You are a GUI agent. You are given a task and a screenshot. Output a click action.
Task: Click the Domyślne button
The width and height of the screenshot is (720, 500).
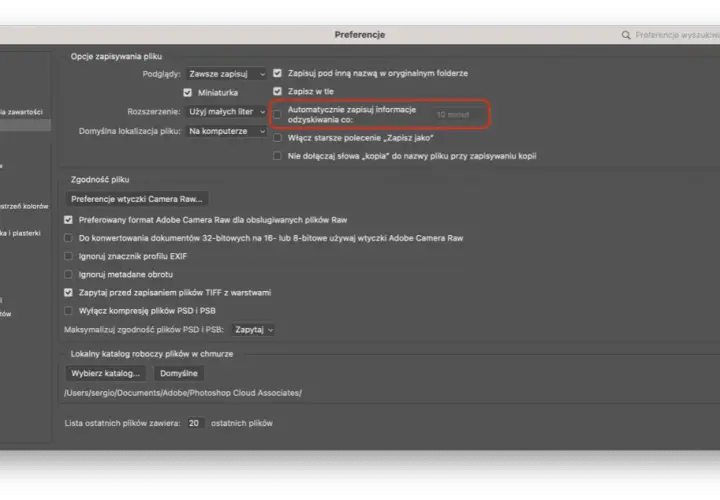click(179, 373)
